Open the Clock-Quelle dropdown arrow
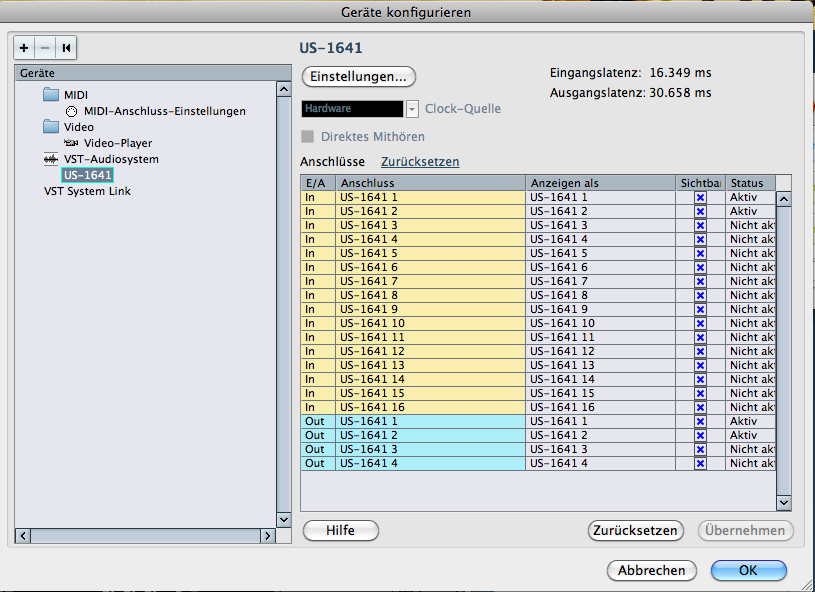Image resolution: width=815 pixels, height=592 pixels. [412, 109]
